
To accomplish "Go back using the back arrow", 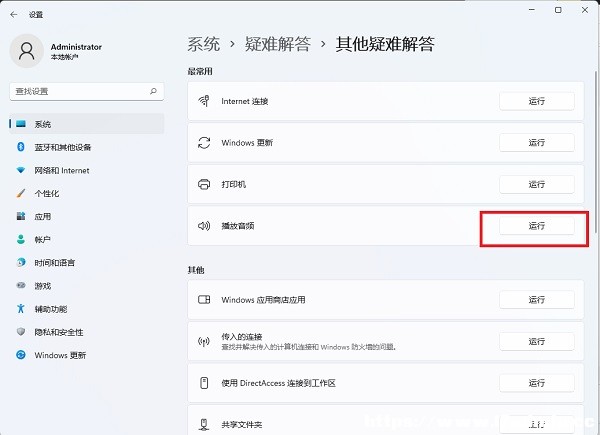I will [x=14, y=15].
